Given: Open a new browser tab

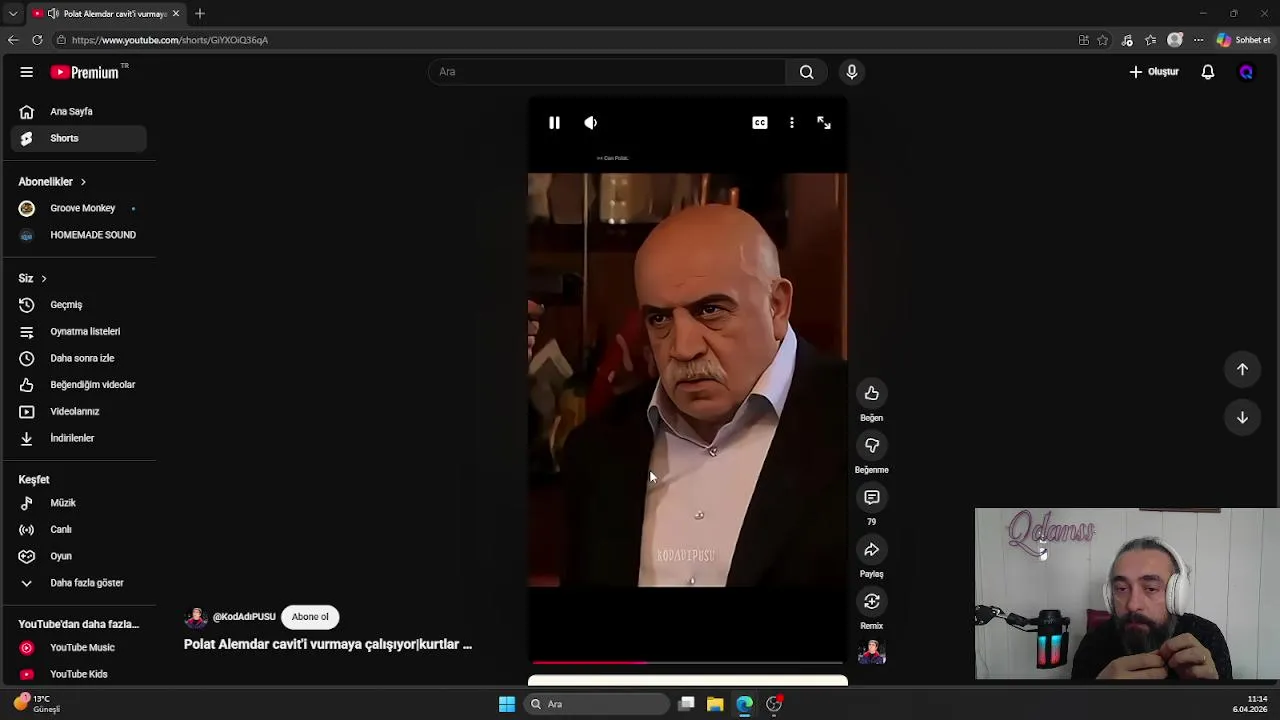Looking at the screenshot, I should tap(200, 14).
